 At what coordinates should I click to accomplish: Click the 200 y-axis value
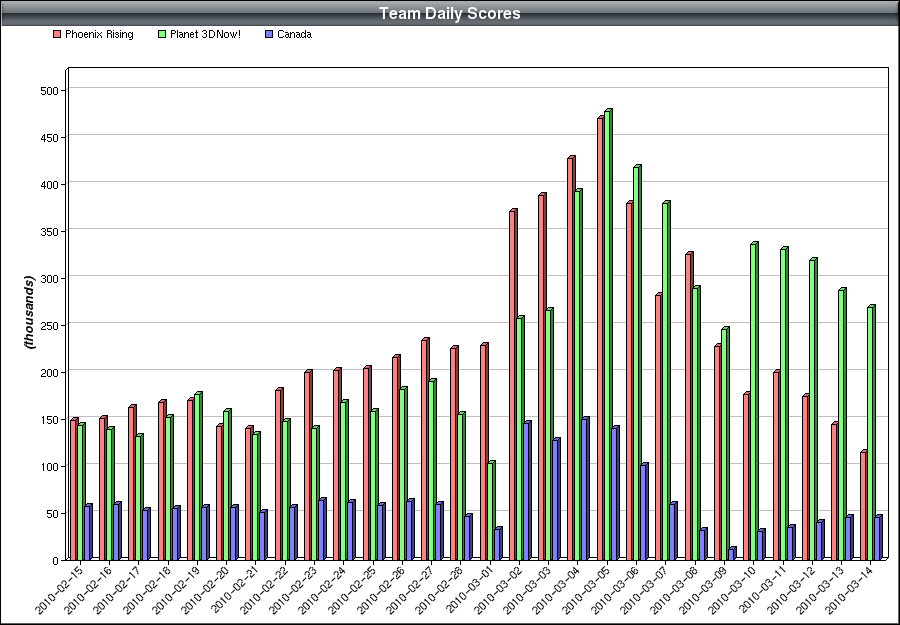point(51,372)
